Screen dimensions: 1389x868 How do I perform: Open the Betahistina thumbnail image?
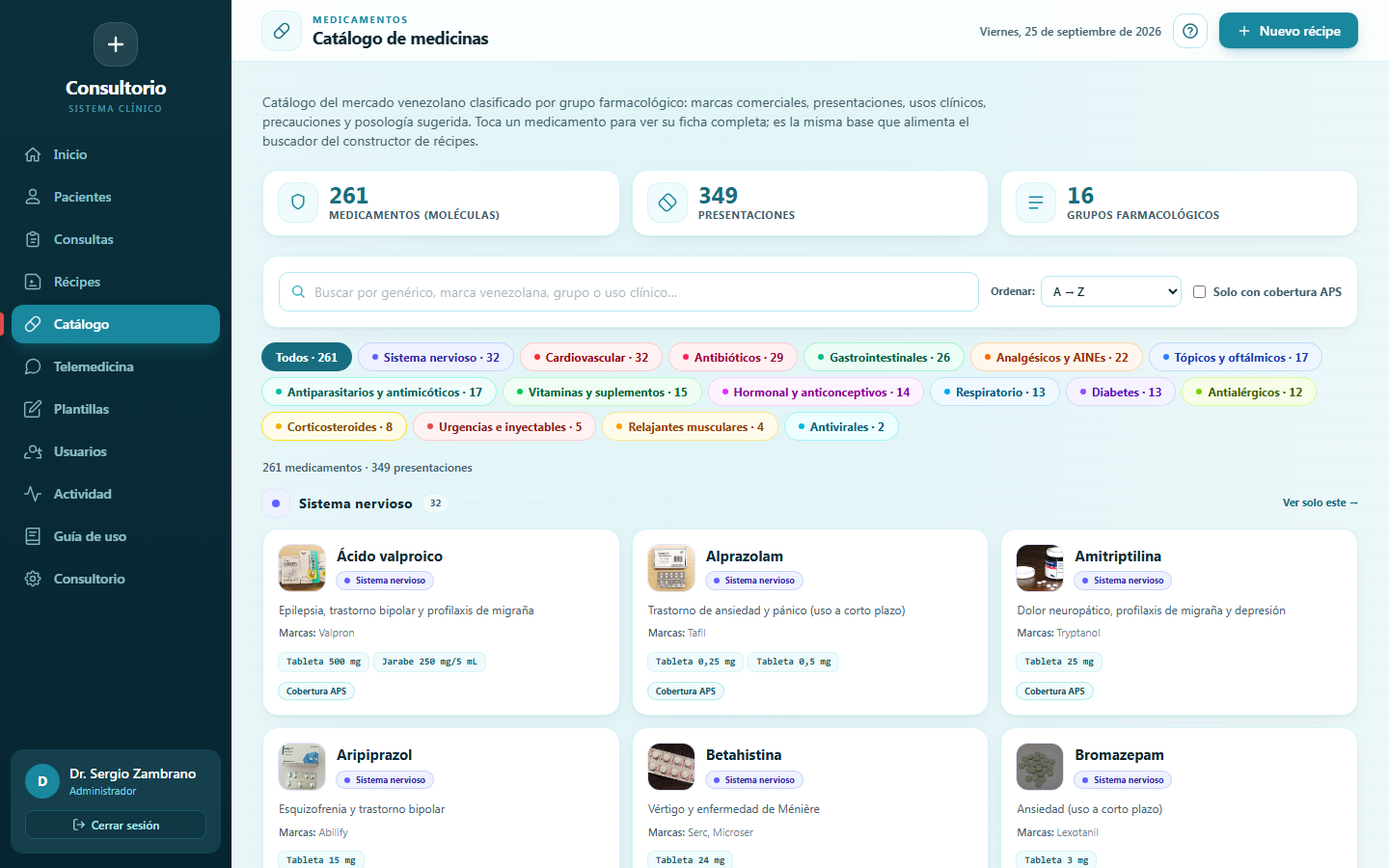tap(671, 767)
